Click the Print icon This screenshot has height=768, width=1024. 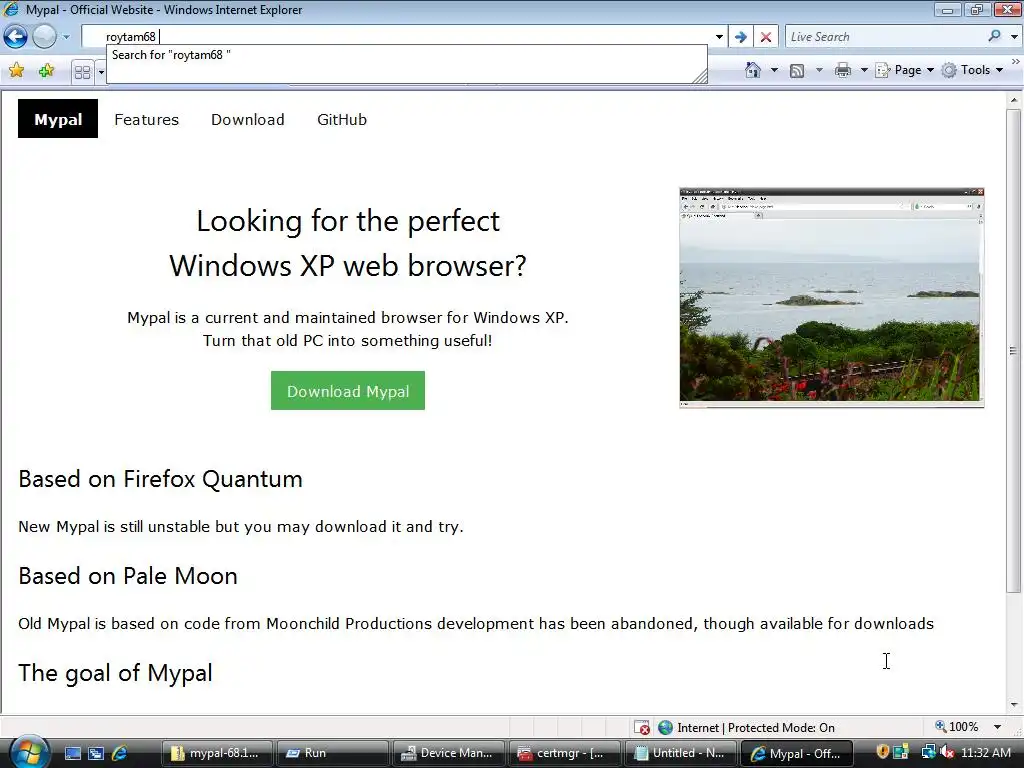pyautogui.click(x=843, y=71)
